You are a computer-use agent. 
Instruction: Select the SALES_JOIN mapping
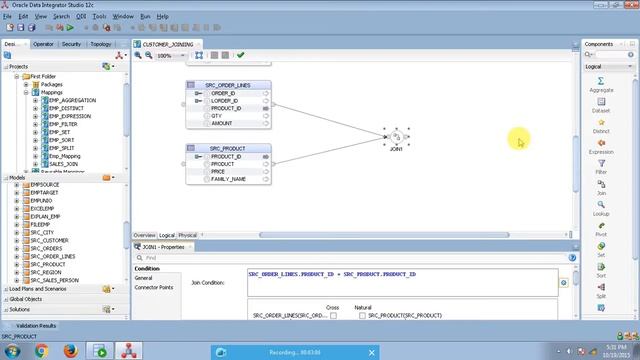[63, 164]
